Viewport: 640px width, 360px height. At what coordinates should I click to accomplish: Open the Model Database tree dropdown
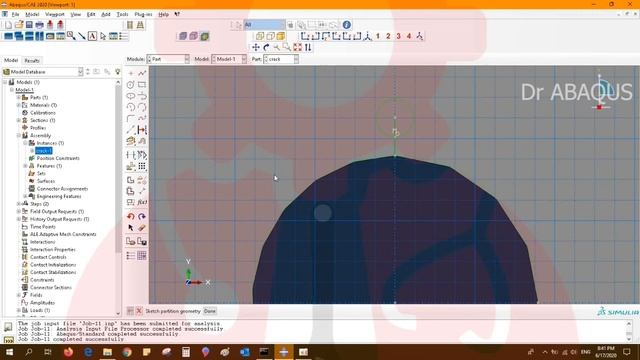(43, 72)
